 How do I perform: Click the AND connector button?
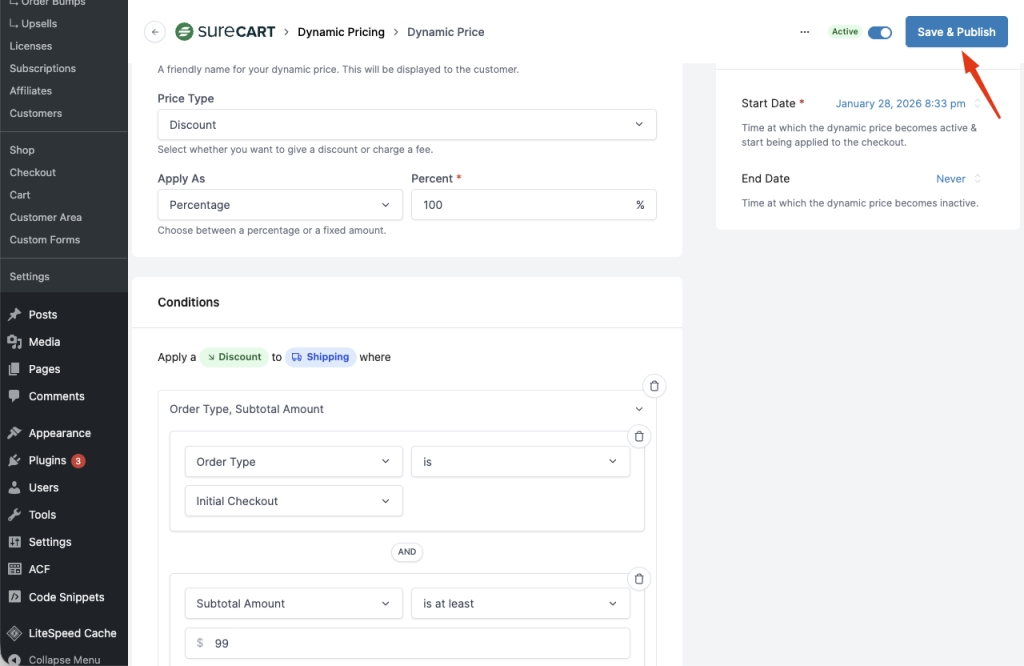(x=407, y=552)
